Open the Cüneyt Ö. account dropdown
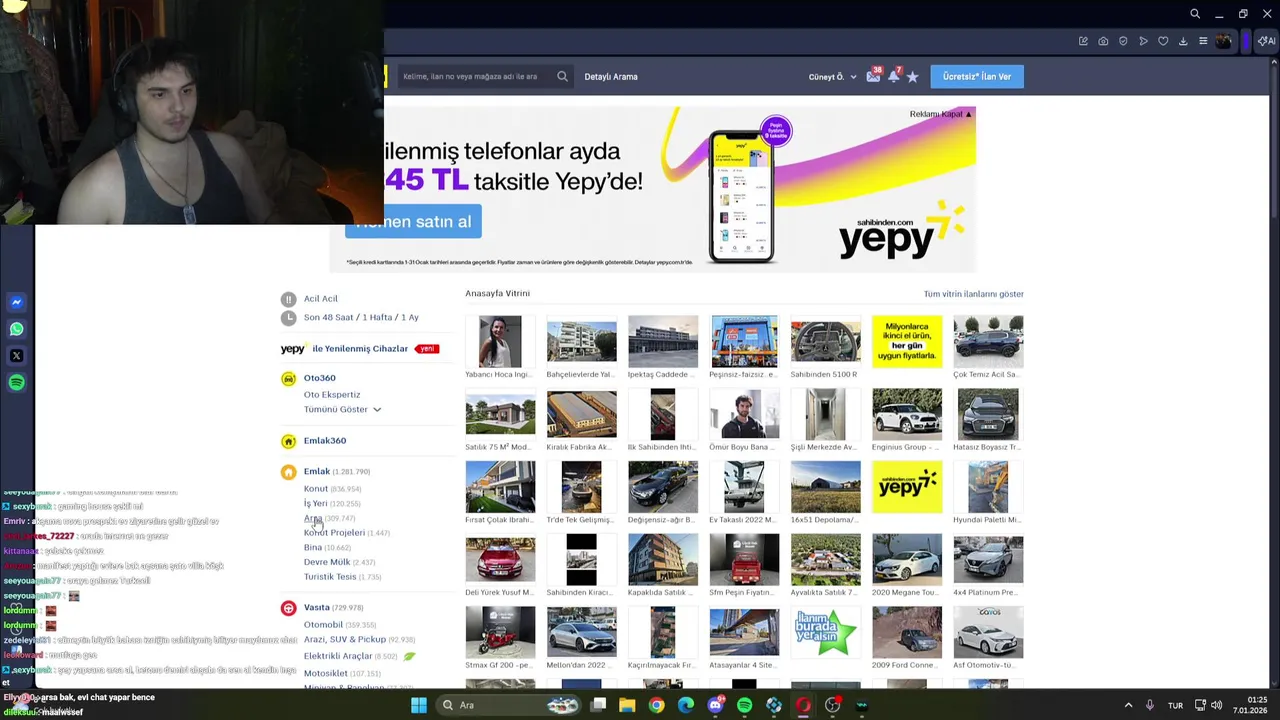The height and width of the screenshot is (720, 1280). coord(833,77)
